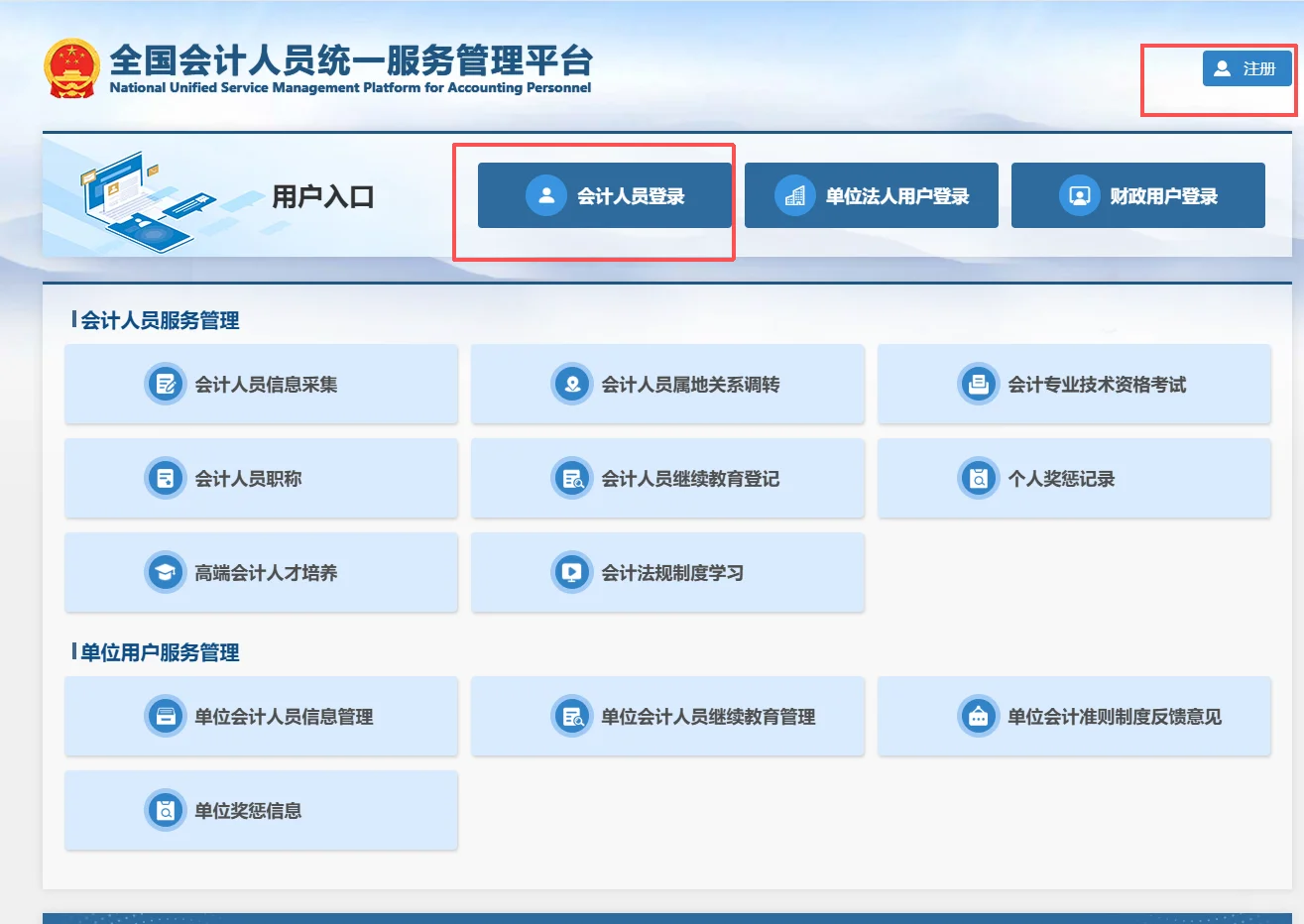
Task: Click the edit-form icon for 会计人员信息采集
Action: (x=166, y=384)
